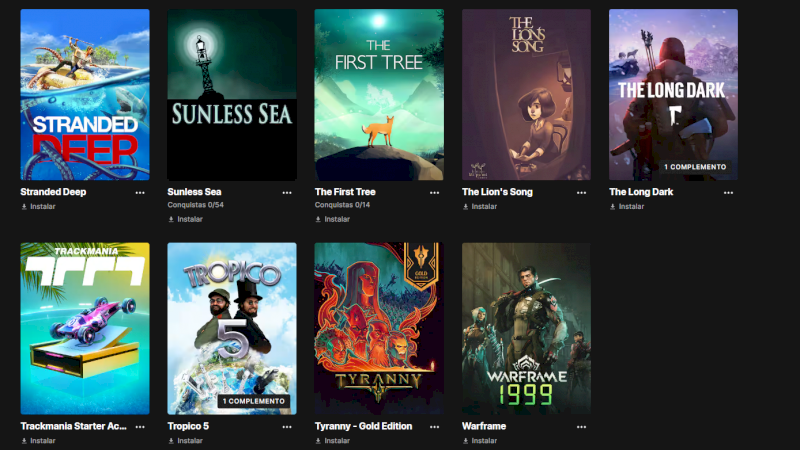Click the 1 Complemento badge on Tropico 5
This screenshot has width=800, height=450.
[x=254, y=401]
